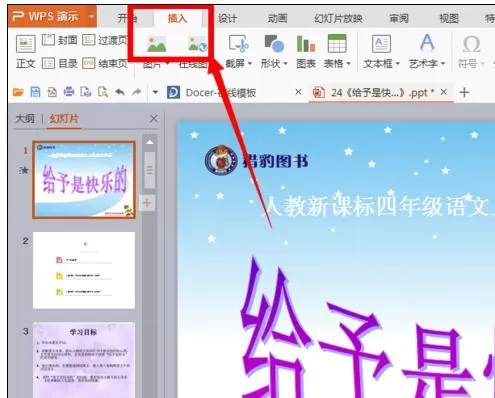Viewport: 495px width, 398px height.
Task: Expand the 文本框 dropdown arrow
Action: 397,63
